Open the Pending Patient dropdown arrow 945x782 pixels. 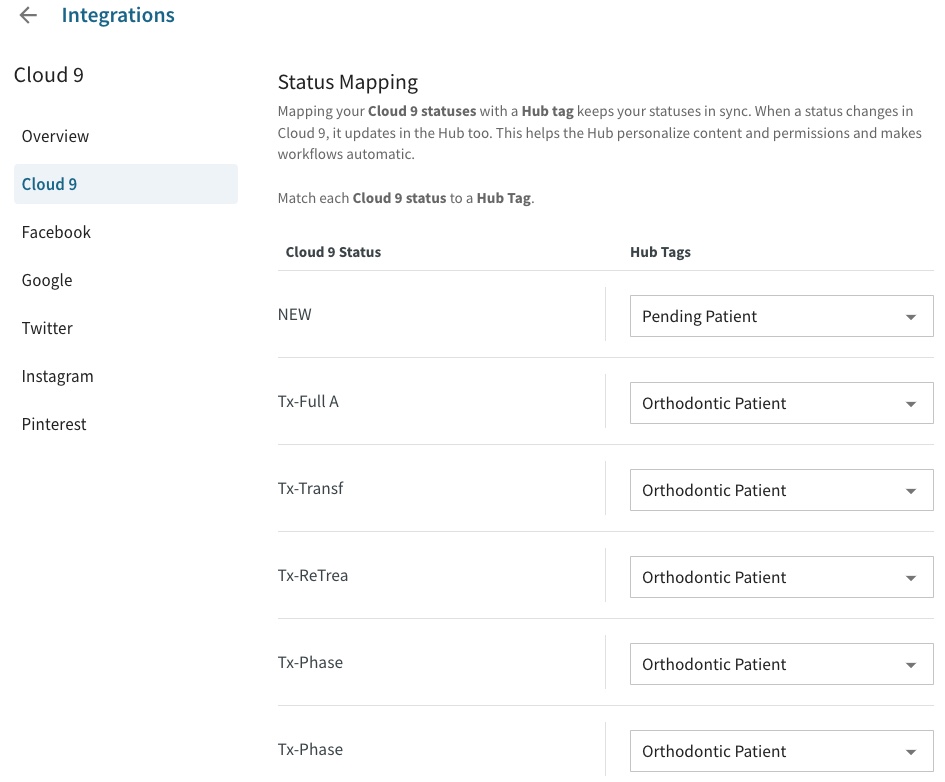click(911, 316)
